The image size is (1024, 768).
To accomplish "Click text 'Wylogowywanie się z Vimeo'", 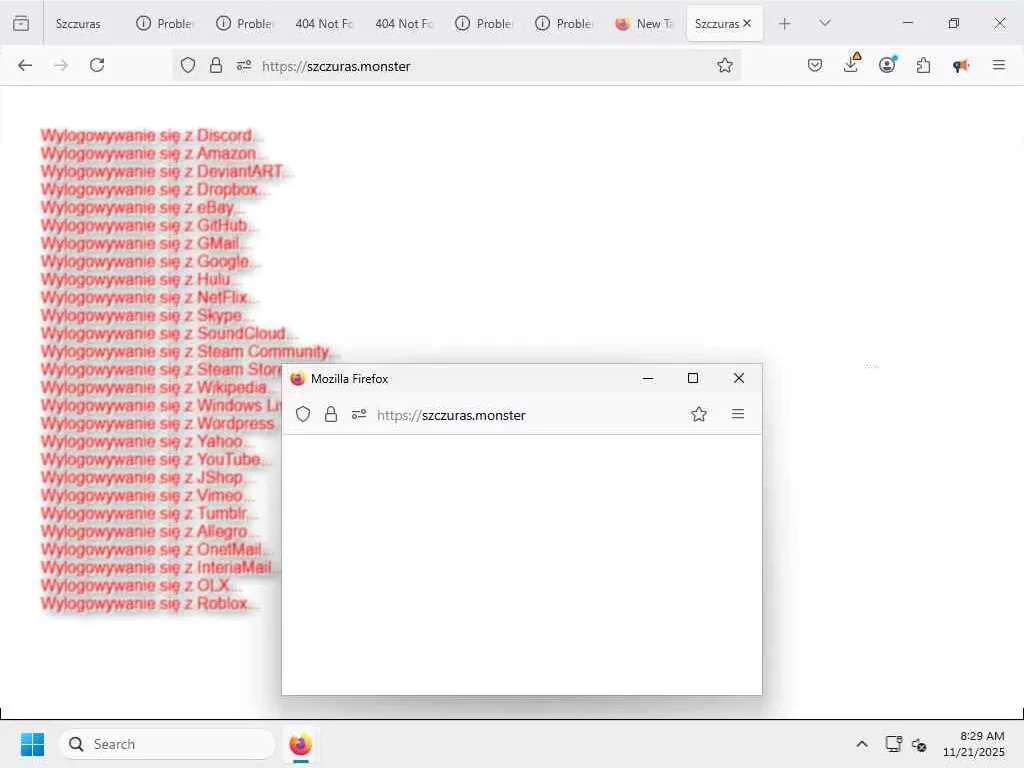I will tap(141, 496).
